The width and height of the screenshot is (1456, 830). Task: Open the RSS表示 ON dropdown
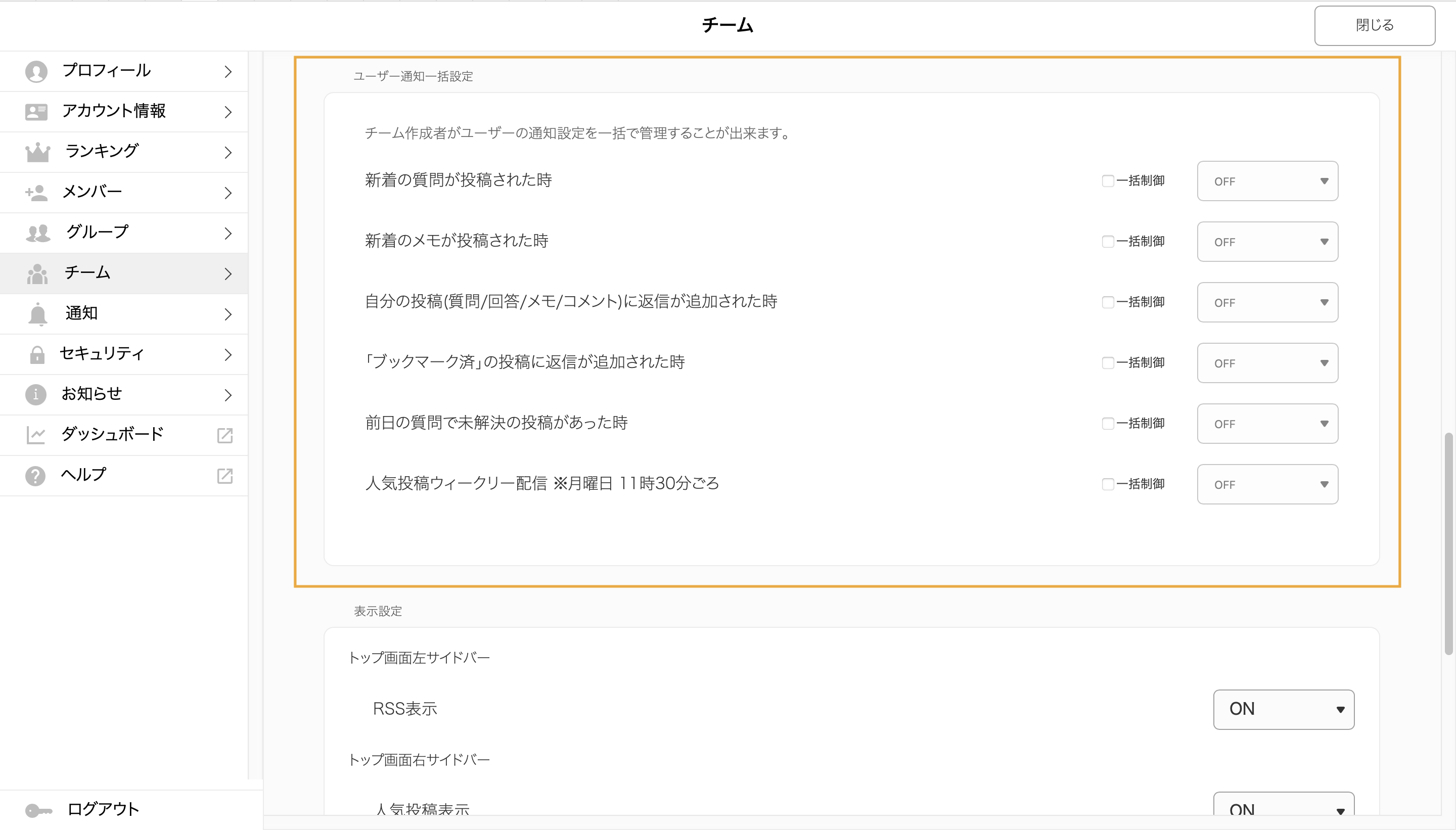[x=1283, y=710]
